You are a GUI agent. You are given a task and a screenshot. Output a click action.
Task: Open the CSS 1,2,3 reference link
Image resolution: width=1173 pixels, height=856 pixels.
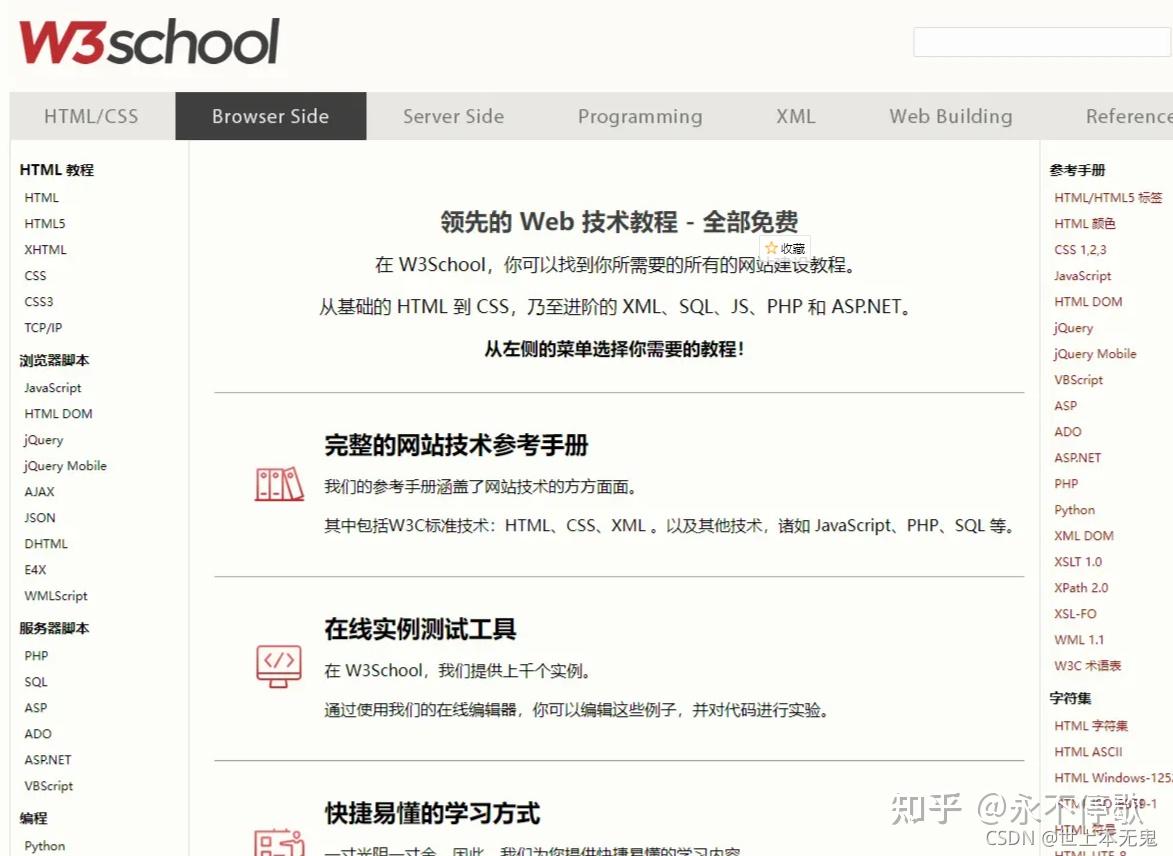[x=1080, y=250]
